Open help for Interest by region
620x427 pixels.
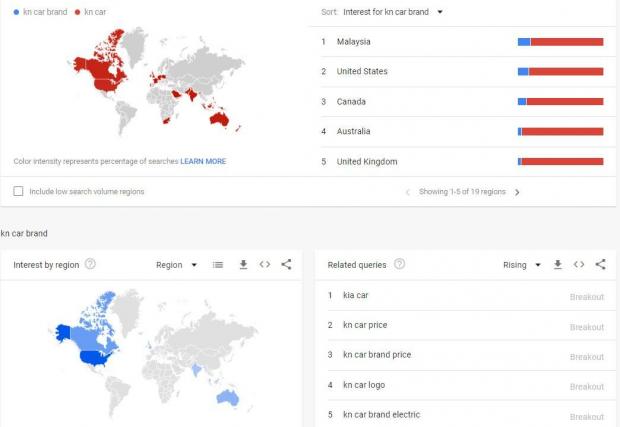coord(90,264)
